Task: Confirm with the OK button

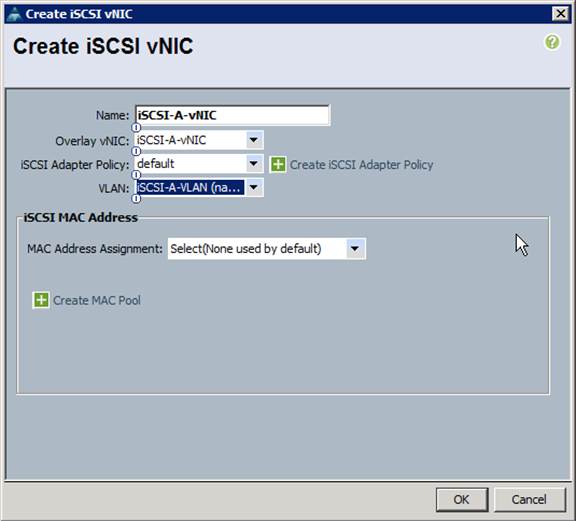Action: 462,500
